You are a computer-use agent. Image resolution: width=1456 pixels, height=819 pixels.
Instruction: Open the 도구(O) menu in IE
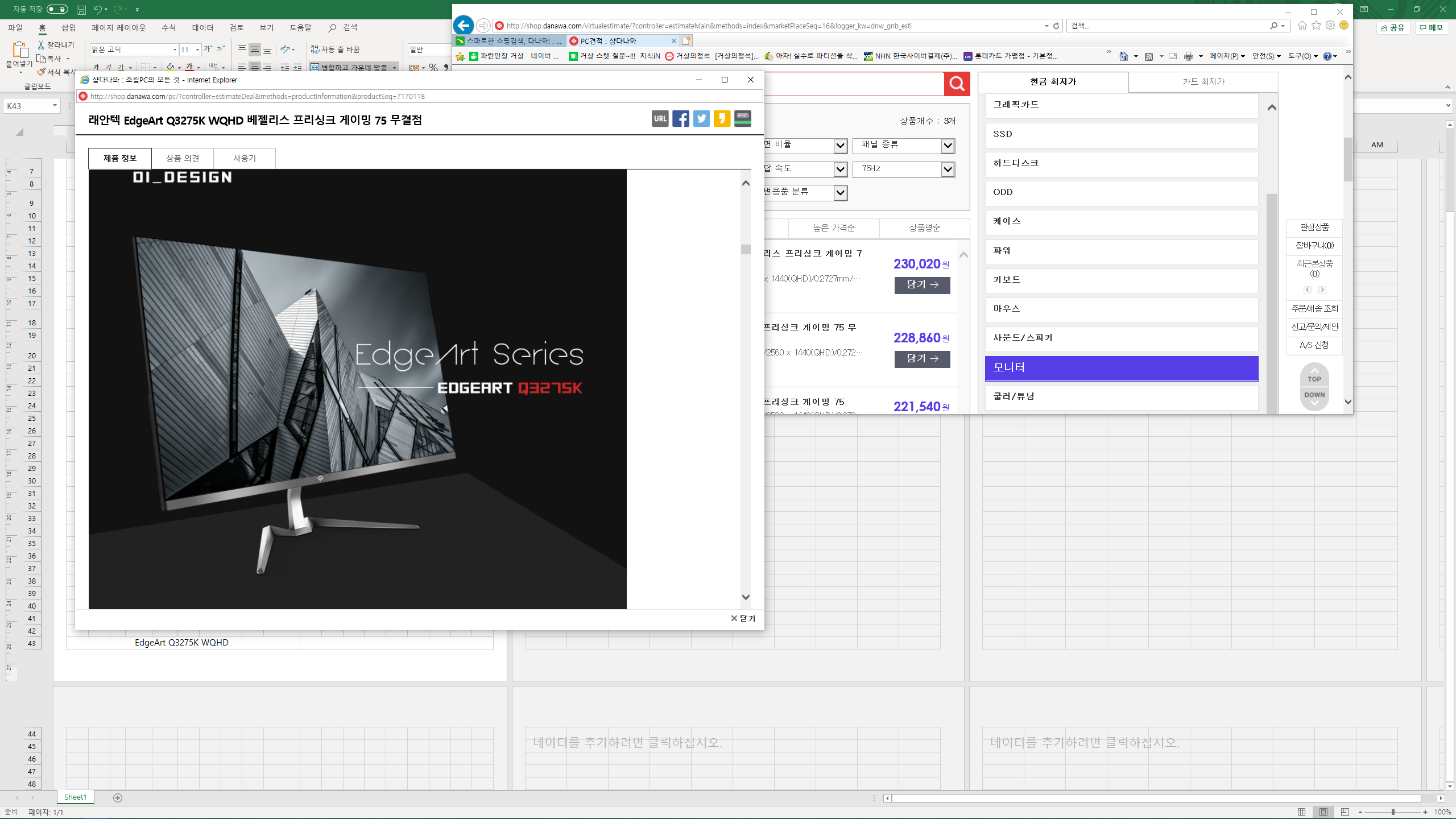(1303, 56)
